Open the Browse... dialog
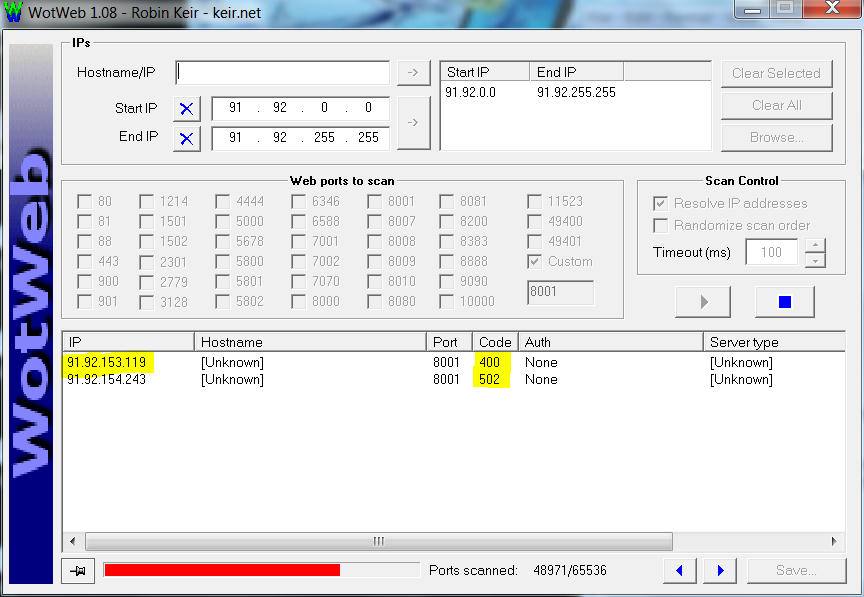Viewport: 864px width, 597px height. (776, 137)
